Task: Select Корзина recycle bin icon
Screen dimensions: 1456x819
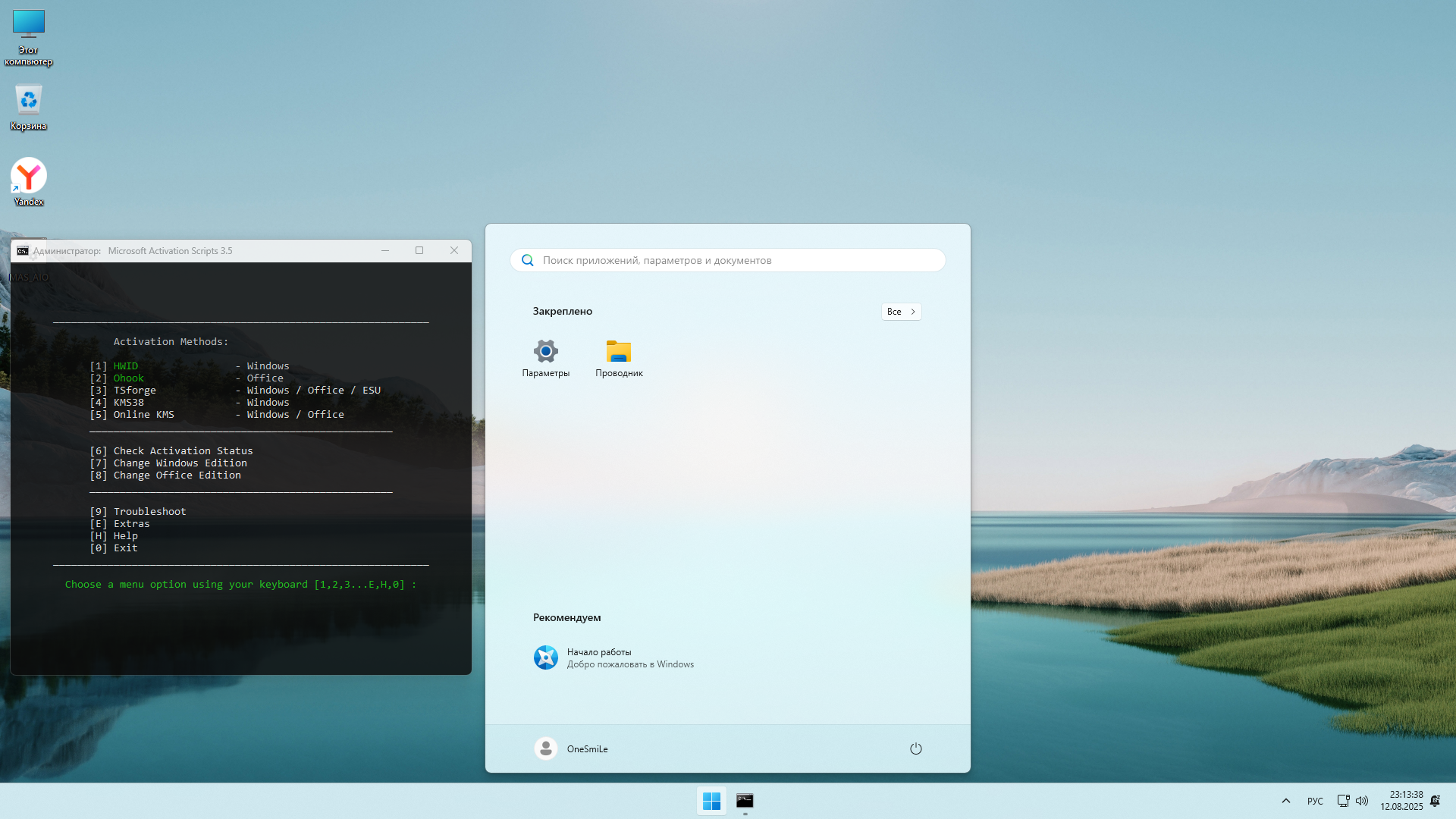Action: 29,106
